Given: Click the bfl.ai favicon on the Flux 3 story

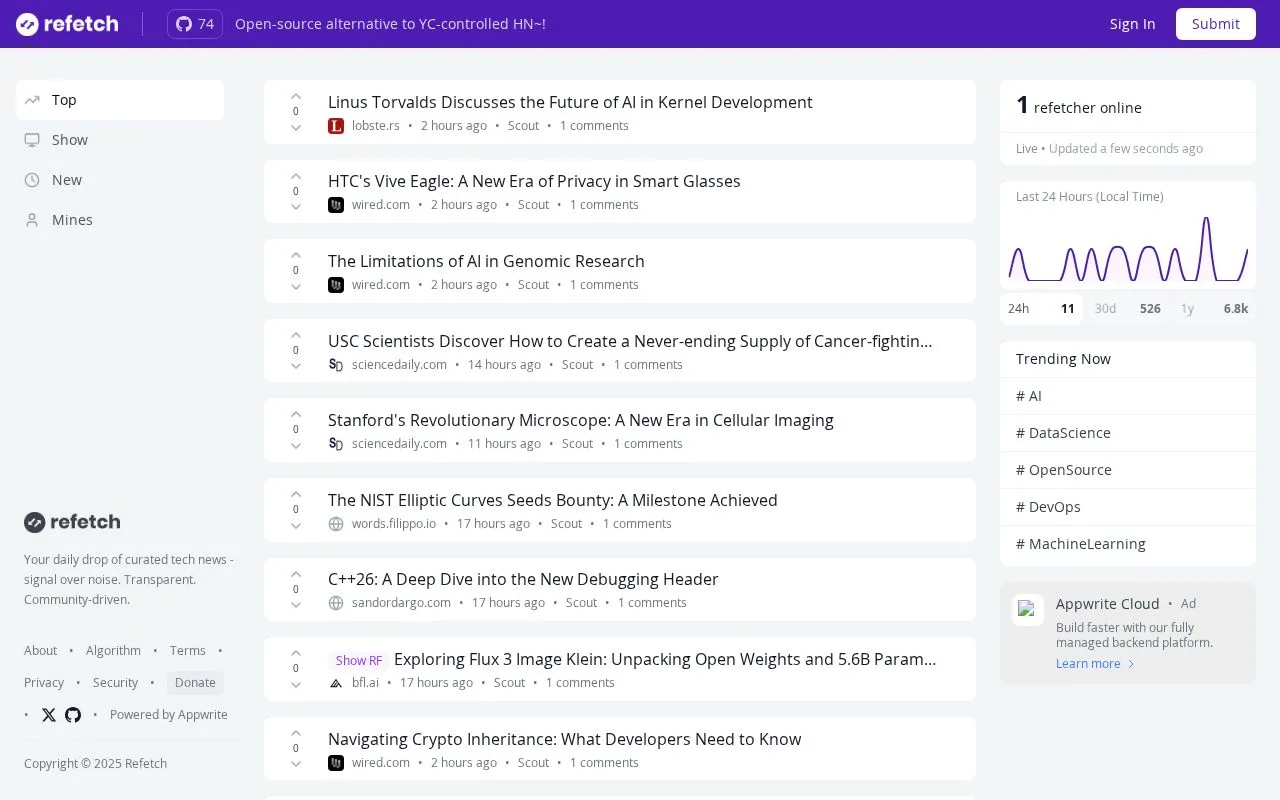Looking at the screenshot, I should pyautogui.click(x=336, y=683).
